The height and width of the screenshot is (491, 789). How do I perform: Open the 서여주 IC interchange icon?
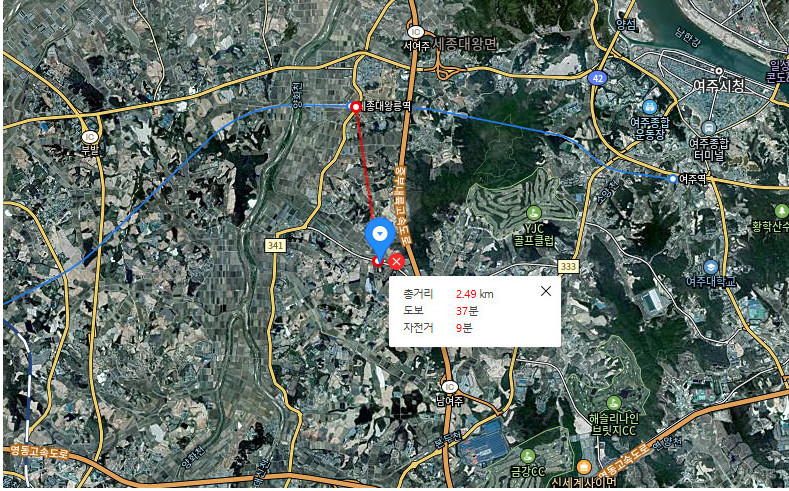[416, 32]
